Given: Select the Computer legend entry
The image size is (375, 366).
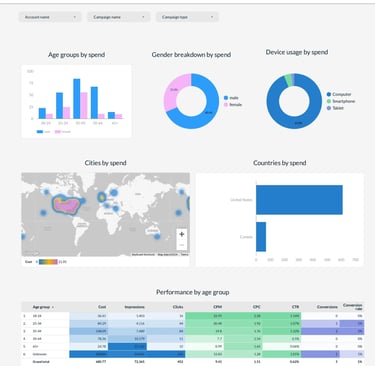Looking at the screenshot, I should (339, 94).
